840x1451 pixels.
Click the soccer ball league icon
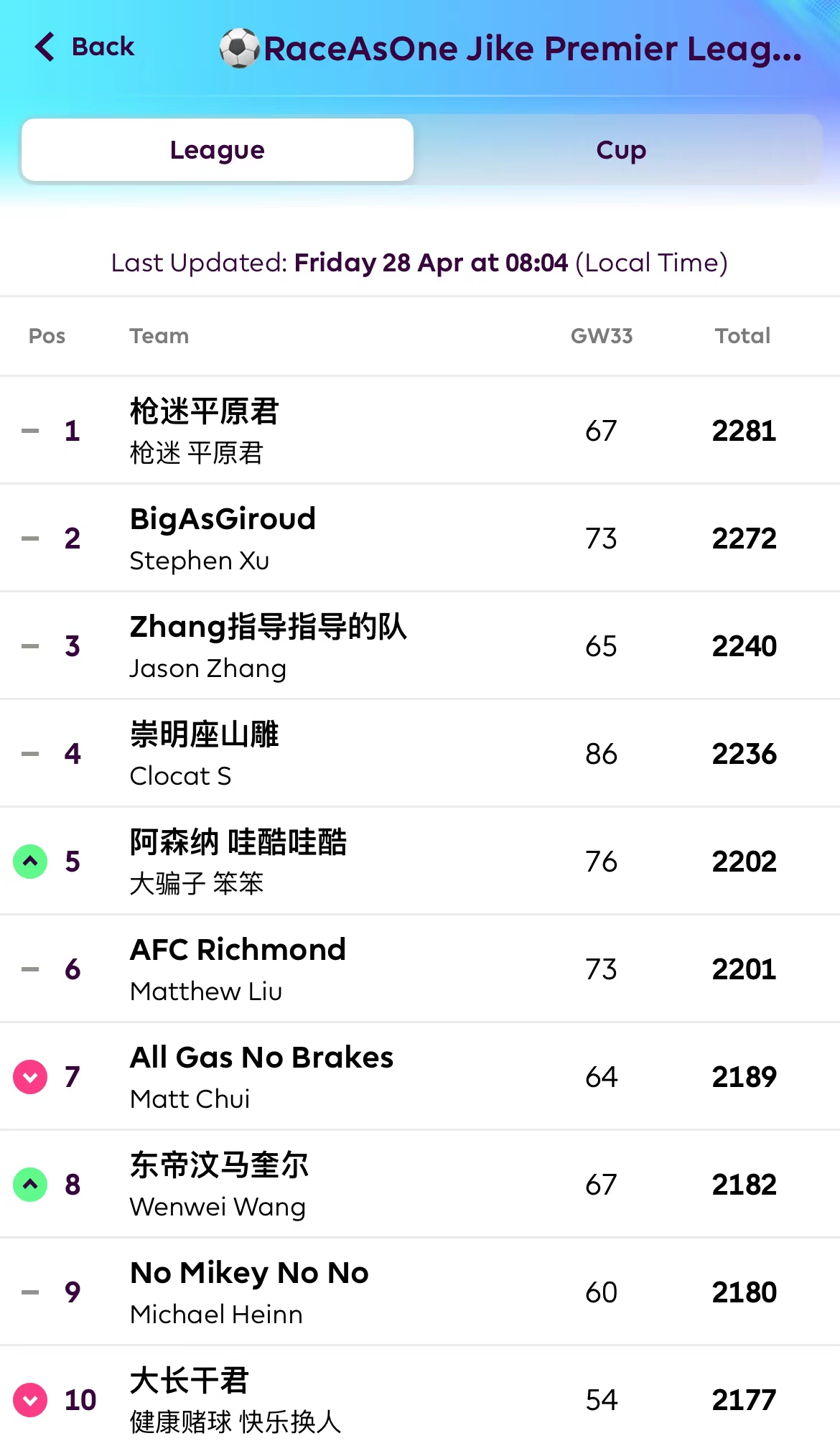(239, 48)
